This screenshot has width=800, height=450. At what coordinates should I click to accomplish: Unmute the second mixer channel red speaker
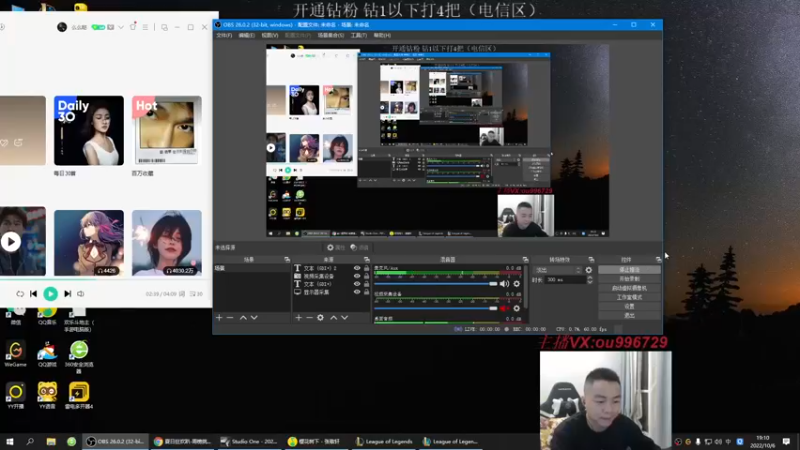pos(504,308)
